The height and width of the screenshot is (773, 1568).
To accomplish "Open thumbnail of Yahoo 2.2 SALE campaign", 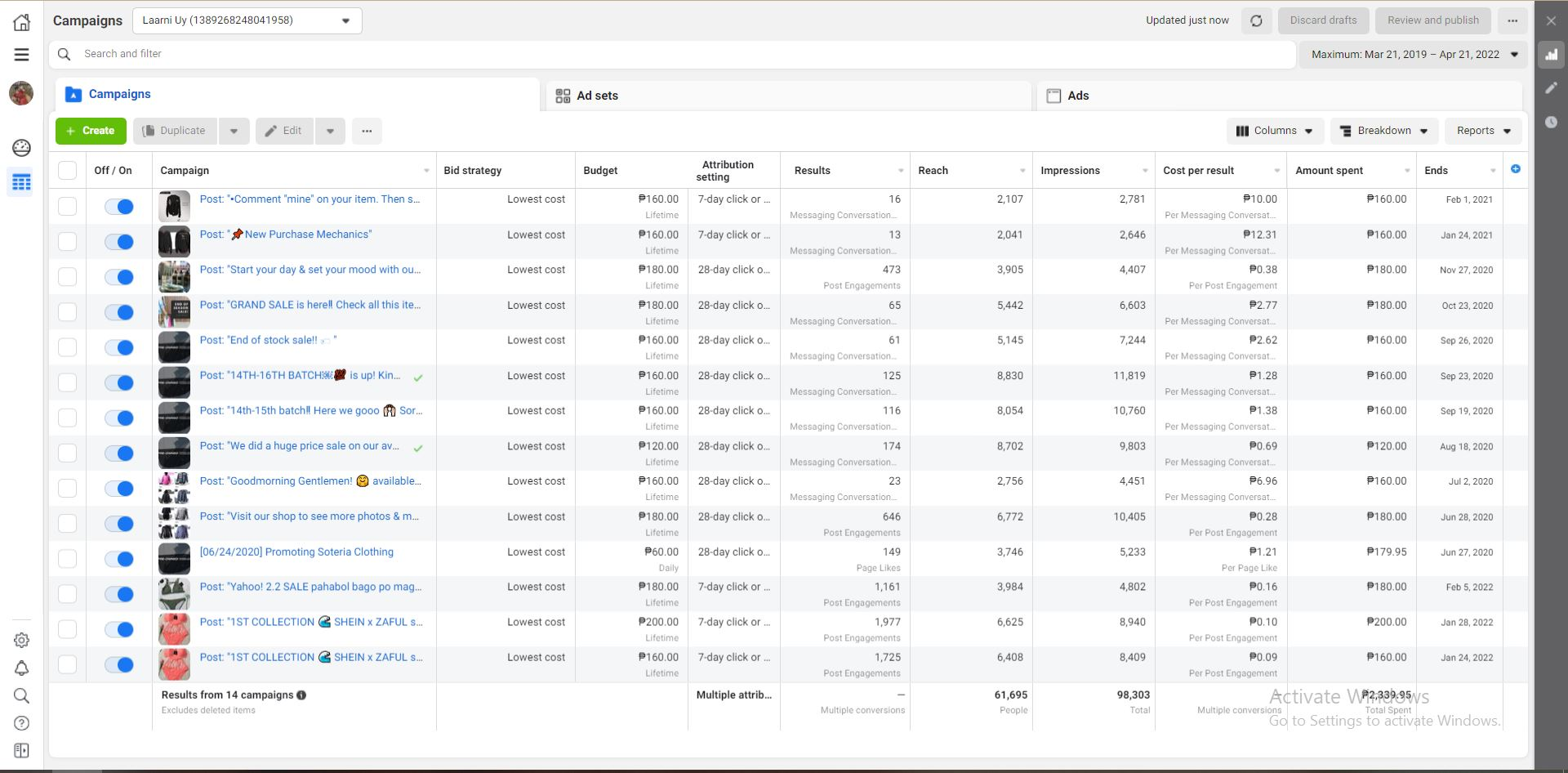I will [174, 594].
